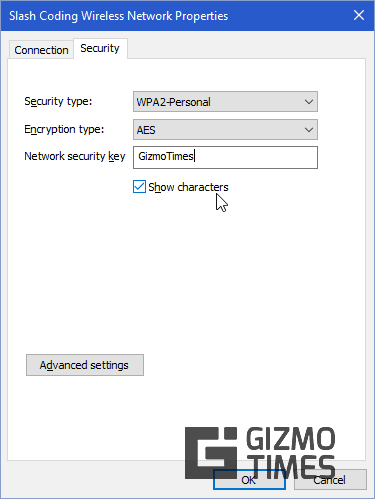
Task: Click the GIZMO TIMES watermark text
Action: coord(291,453)
